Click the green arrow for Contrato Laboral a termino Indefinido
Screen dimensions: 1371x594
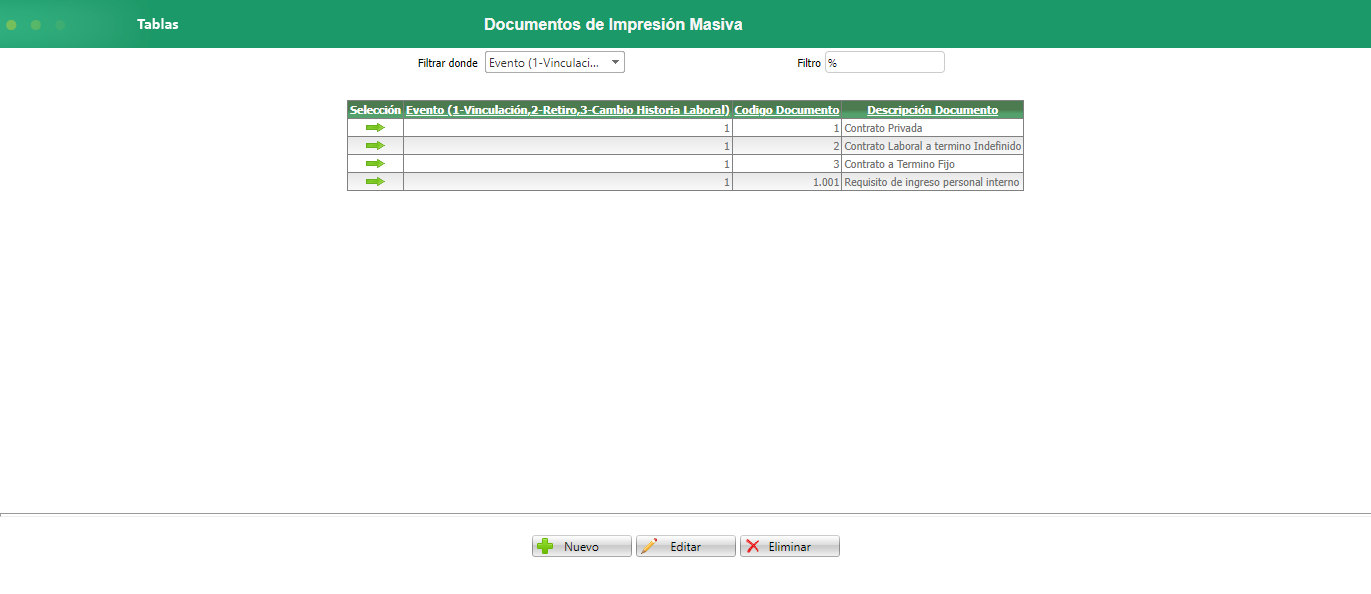[375, 145]
